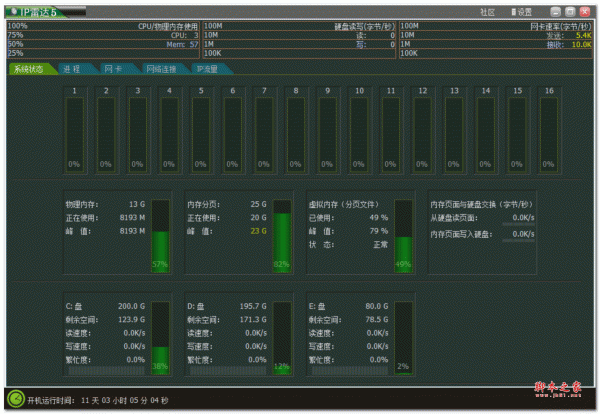
Task: Click the 内存分页 25 G value
Action: point(259,204)
